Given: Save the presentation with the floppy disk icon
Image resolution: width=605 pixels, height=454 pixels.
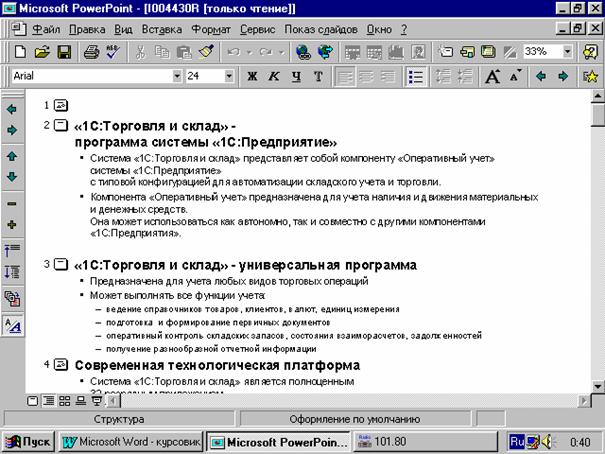Looking at the screenshot, I should point(64,51).
